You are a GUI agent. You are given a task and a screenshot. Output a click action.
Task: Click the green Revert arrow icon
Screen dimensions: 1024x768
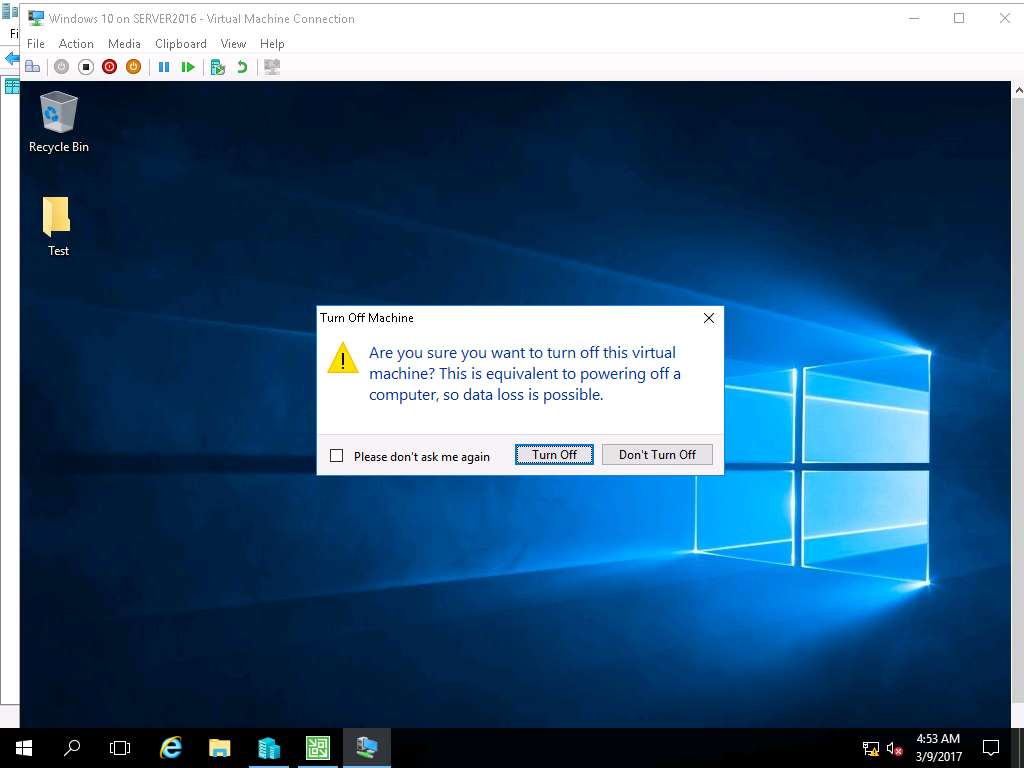[x=242, y=67]
